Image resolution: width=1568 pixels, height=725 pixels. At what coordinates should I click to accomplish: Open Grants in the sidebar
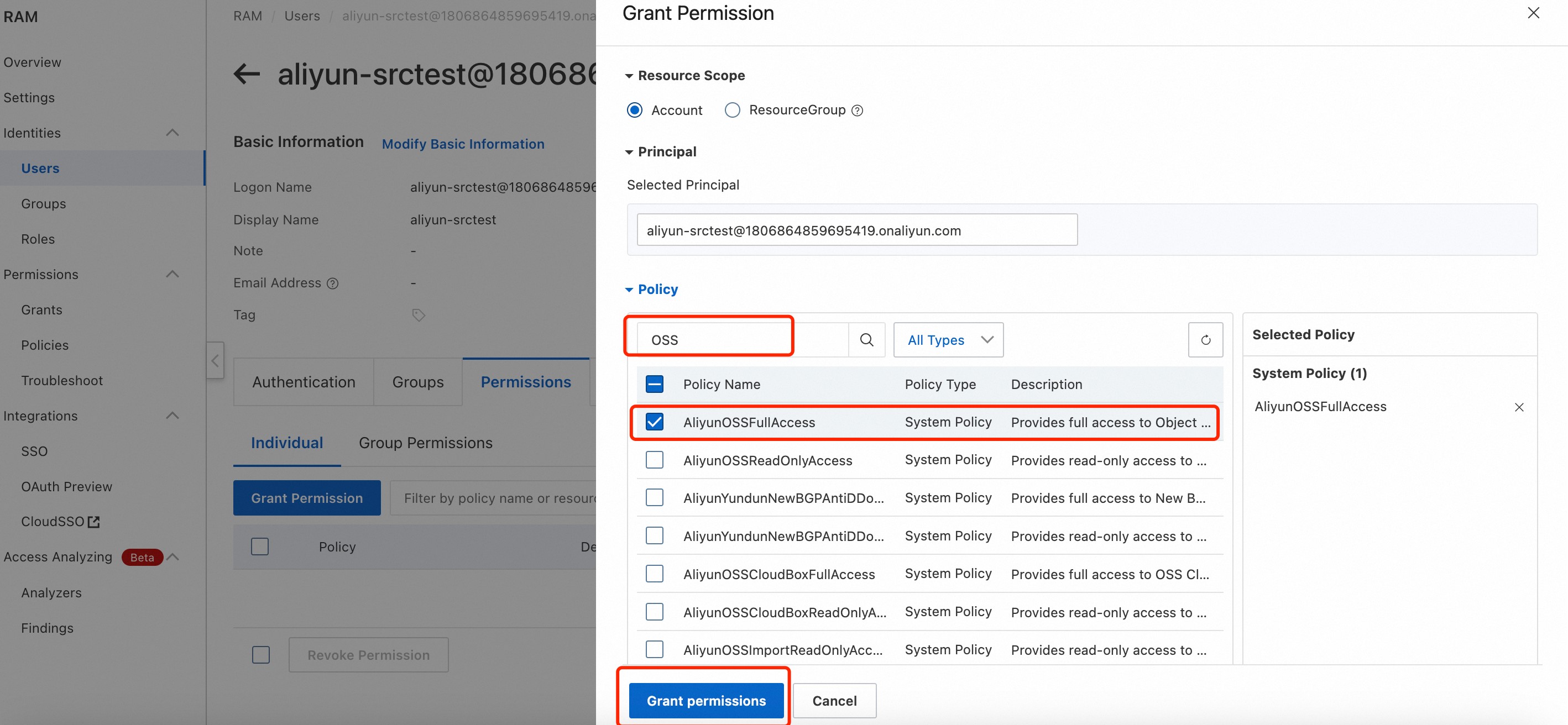(41, 309)
